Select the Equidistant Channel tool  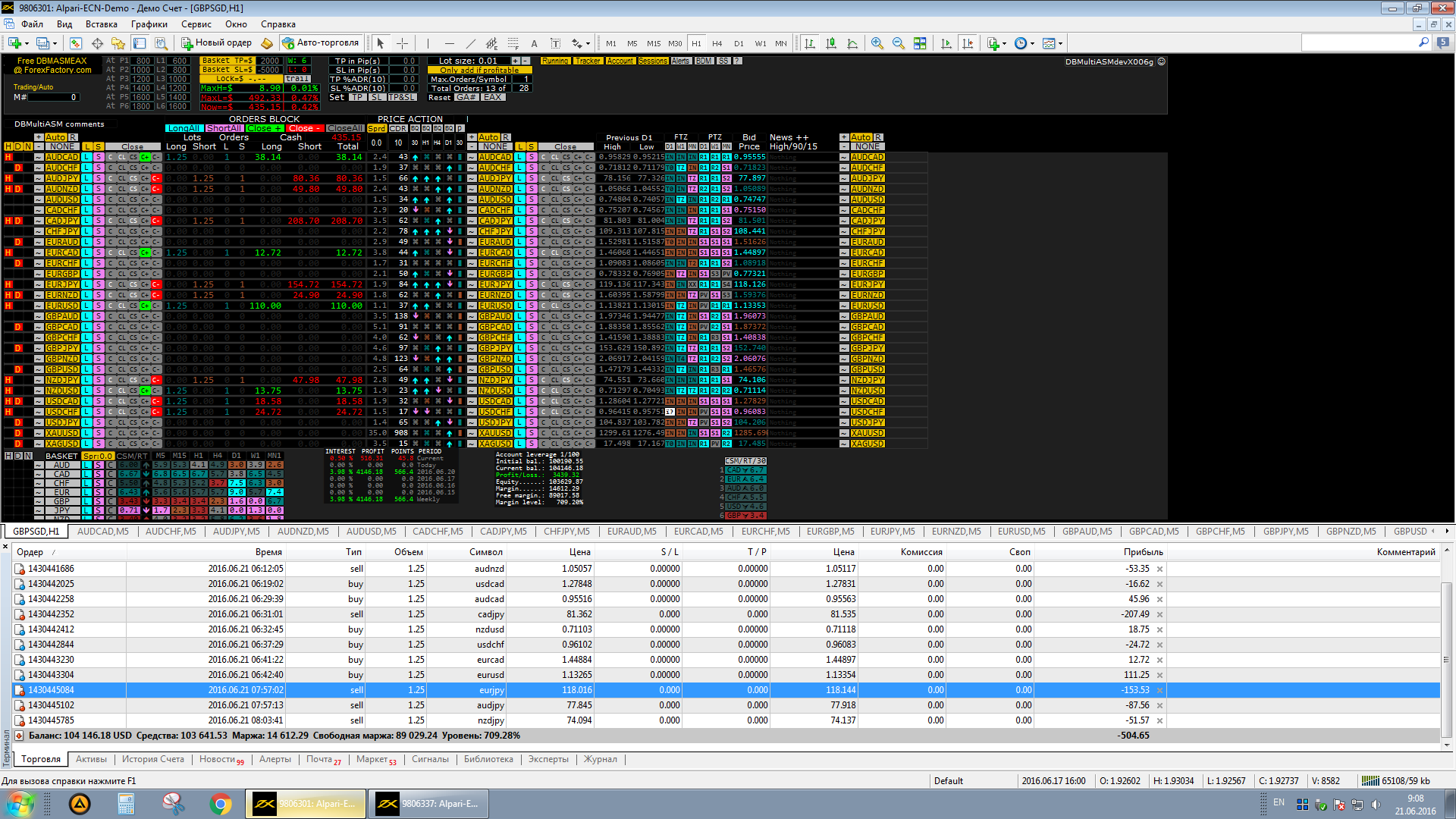[491, 43]
